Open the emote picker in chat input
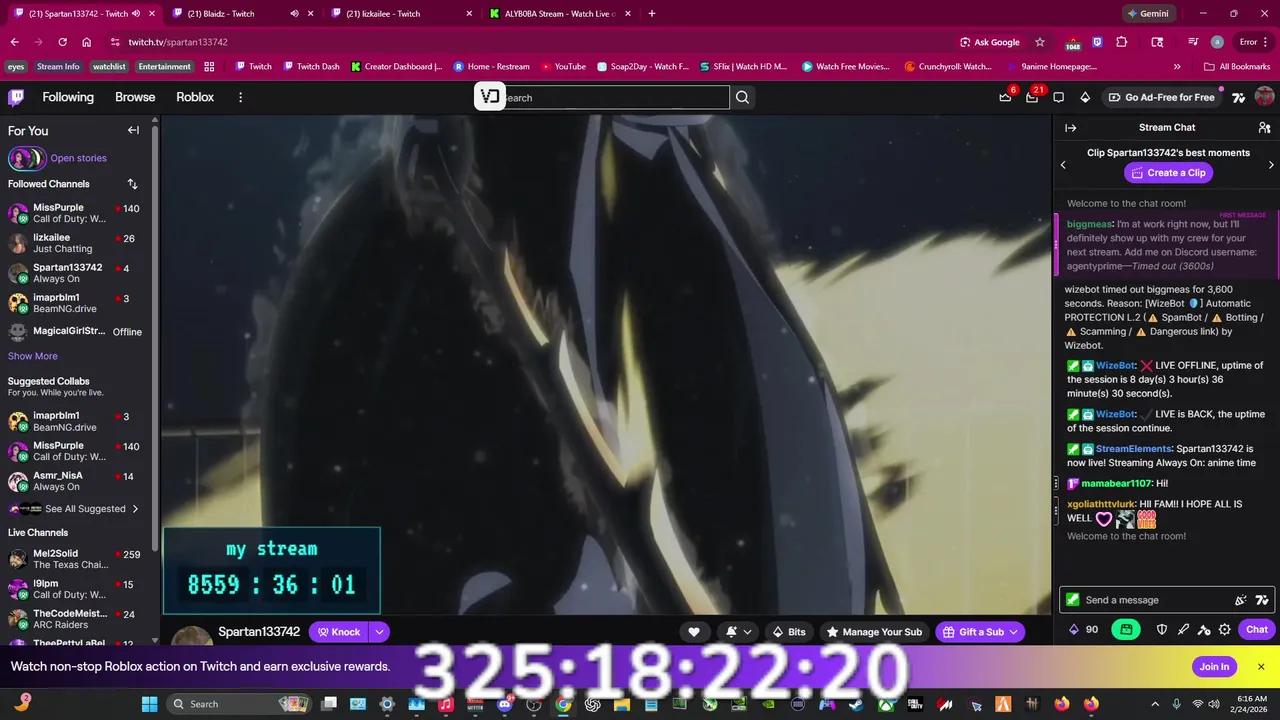 [x=1240, y=600]
